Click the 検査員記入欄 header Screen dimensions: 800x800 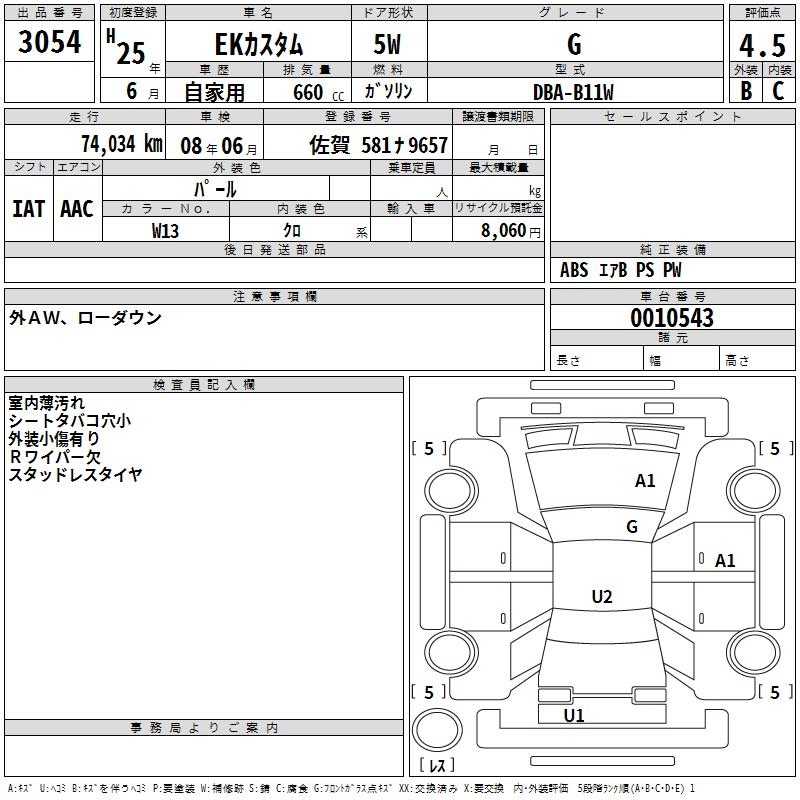[x=204, y=385]
